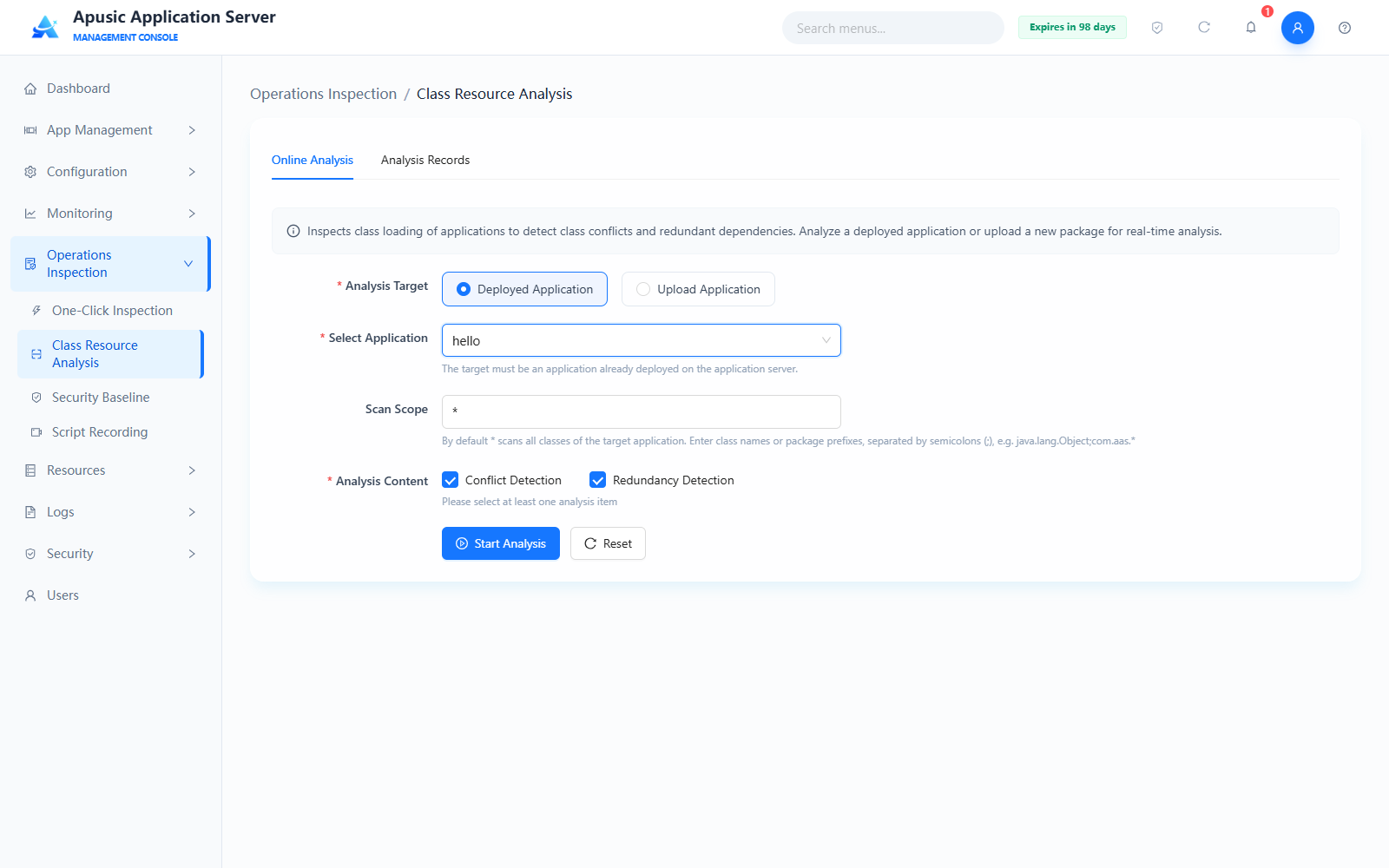Open the user avatar menu
This screenshot has height=868, width=1389.
point(1298,28)
